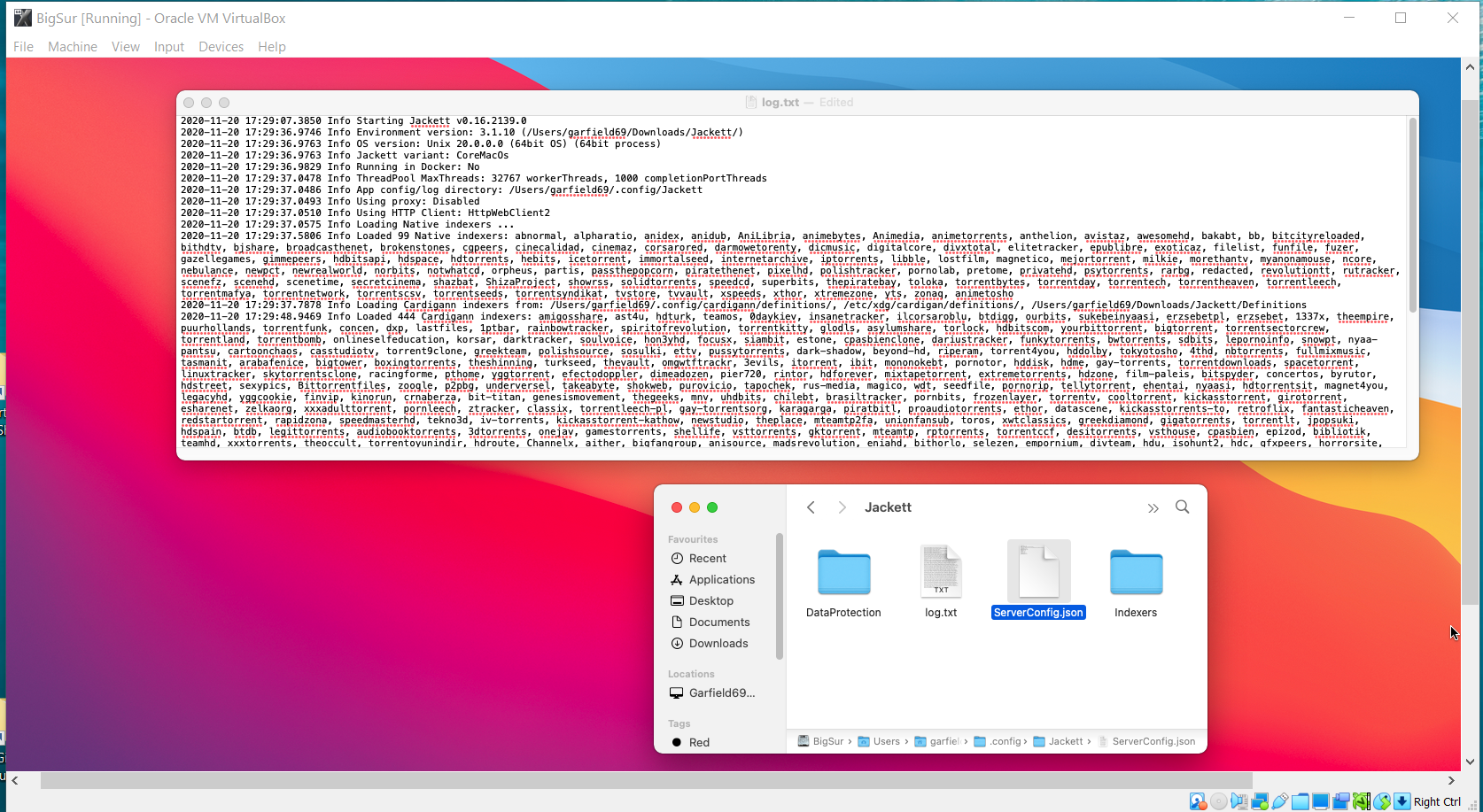Open the hard disk activity icon in VirtualBox statusbar
The width and height of the screenshot is (1483, 812).
pos(1198,800)
